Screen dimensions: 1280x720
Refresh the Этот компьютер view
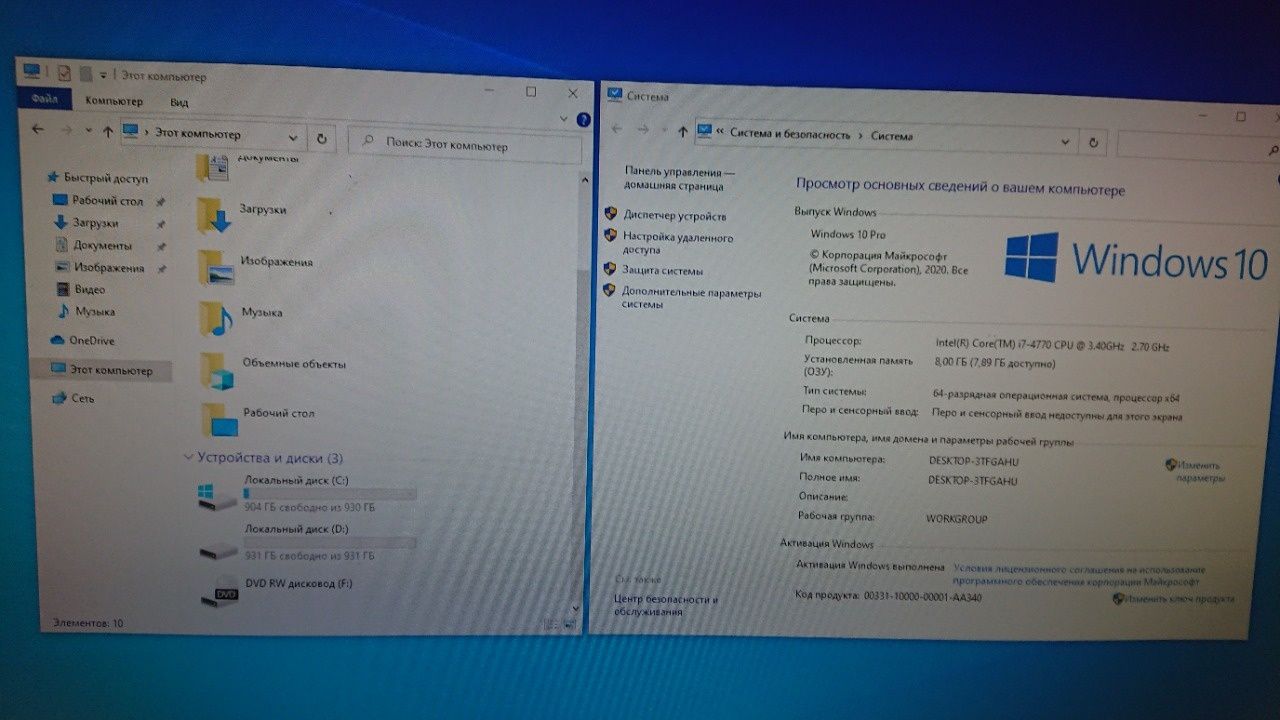(x=321, y=138)
